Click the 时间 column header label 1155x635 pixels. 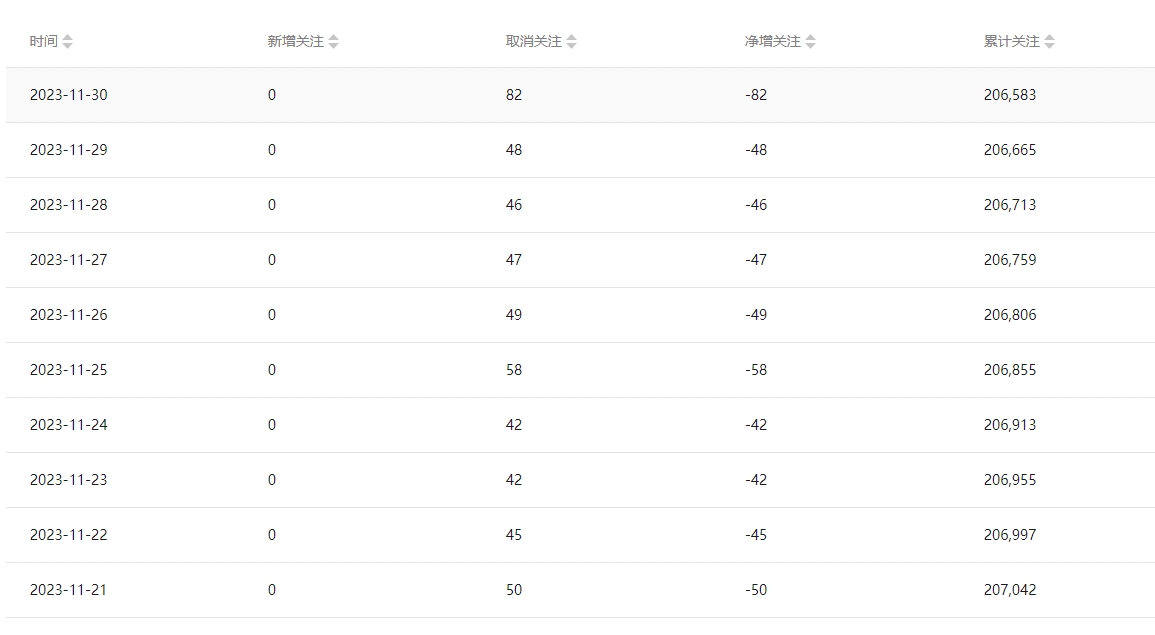pos(43,41)
